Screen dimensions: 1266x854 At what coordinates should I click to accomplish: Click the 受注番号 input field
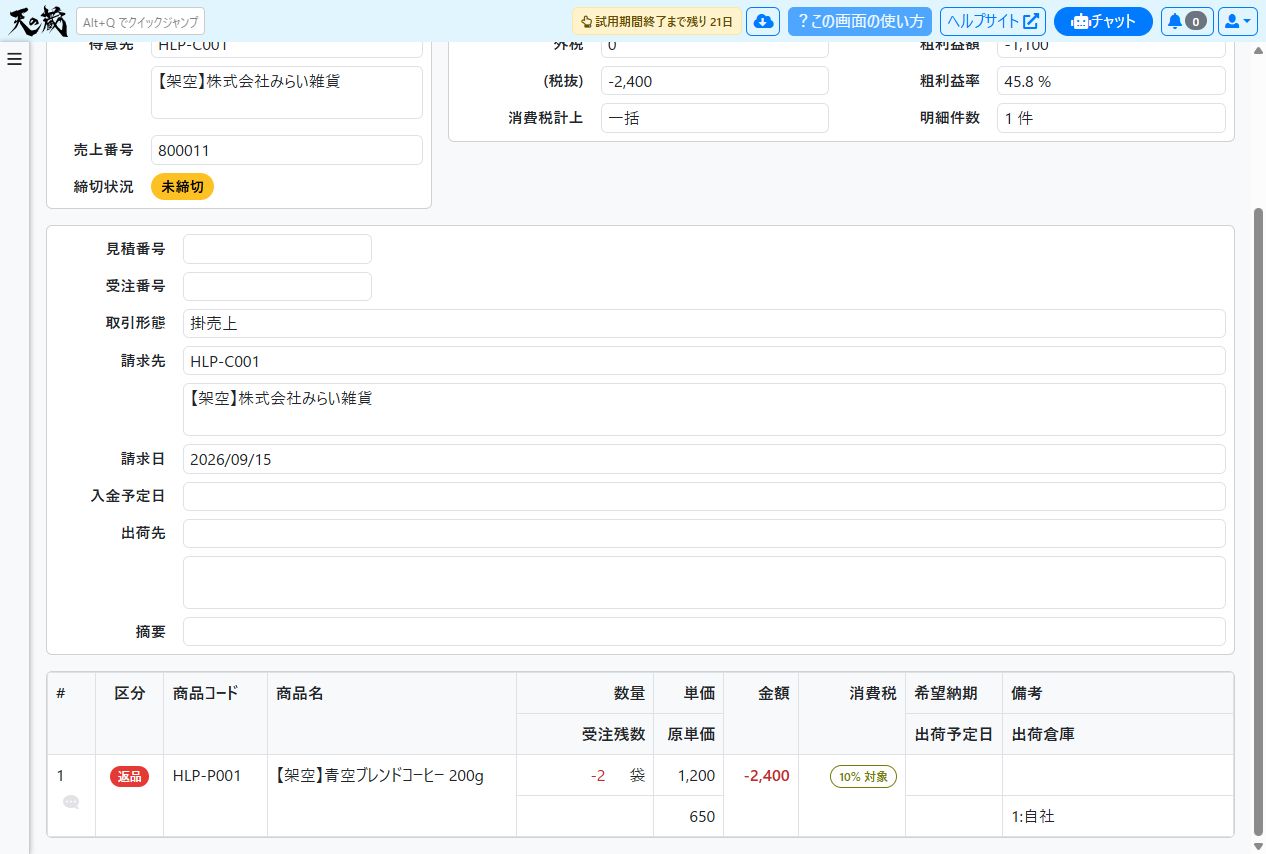(x=277, y=286)
